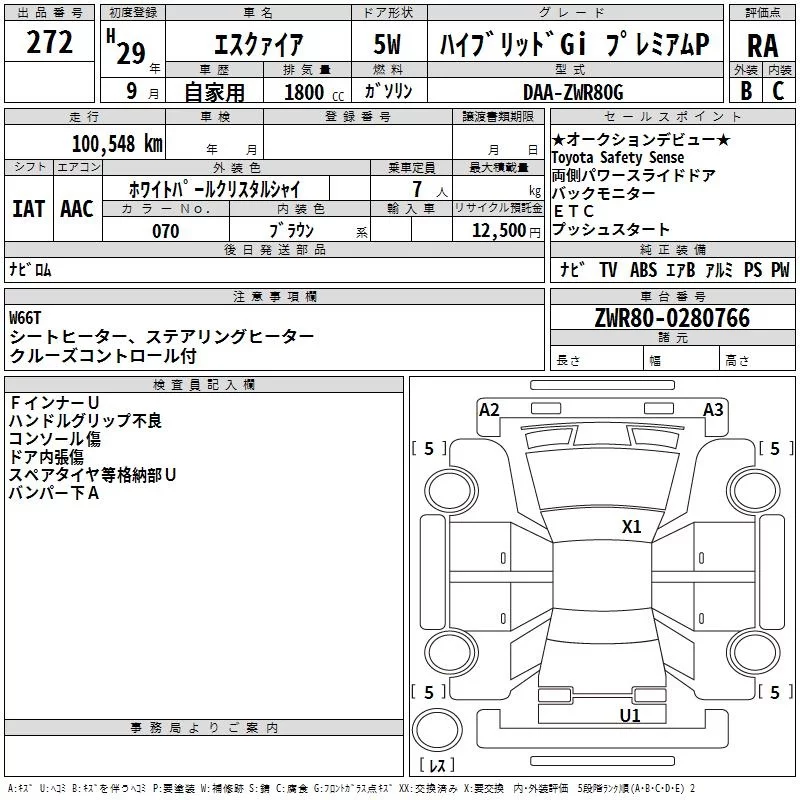Click the car name エスクァイア

coord(260,46)
